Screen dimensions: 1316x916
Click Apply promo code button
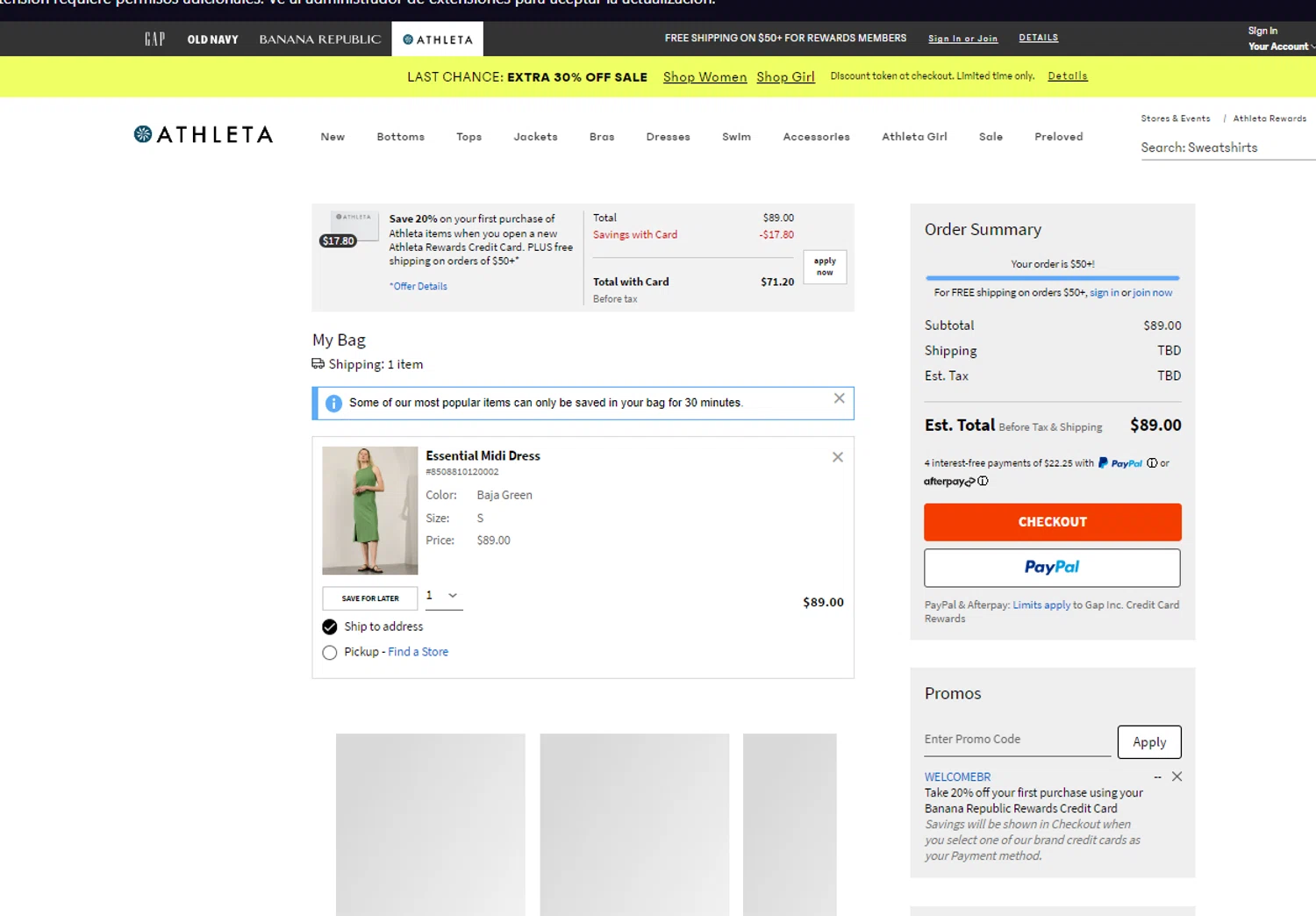pos(1149,742)
